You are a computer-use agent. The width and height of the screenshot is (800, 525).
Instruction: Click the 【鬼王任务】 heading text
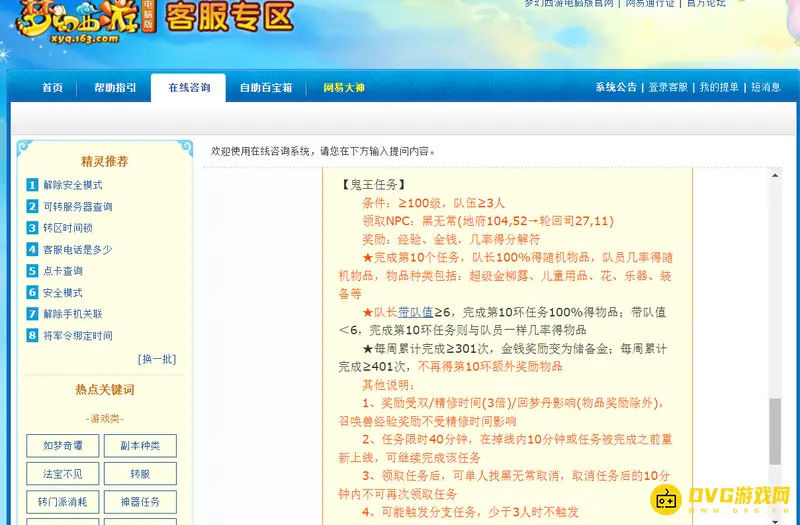[373, 185]
